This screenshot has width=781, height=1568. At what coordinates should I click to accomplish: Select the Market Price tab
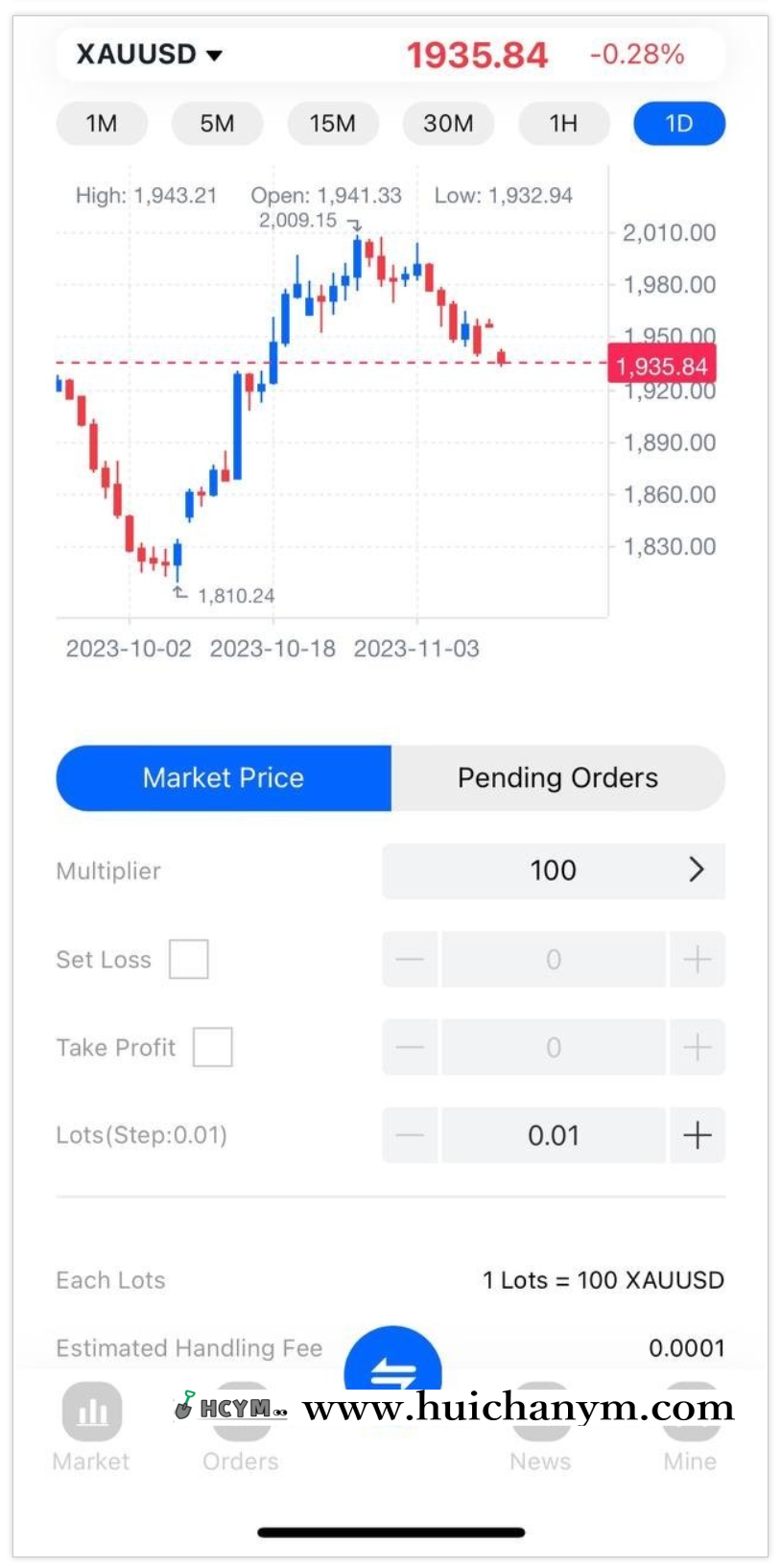click(224, 778)
